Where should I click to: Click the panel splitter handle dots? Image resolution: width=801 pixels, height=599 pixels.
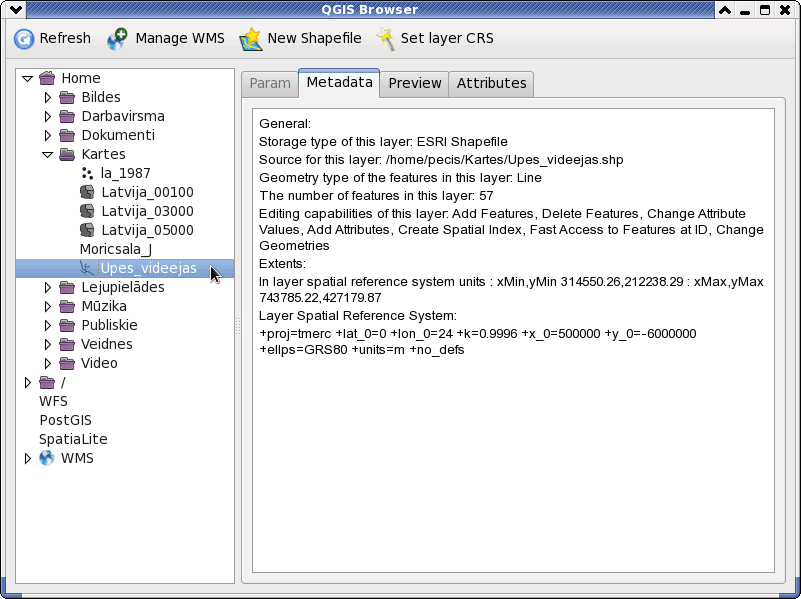pyautogui.click(x=238, y=326)
